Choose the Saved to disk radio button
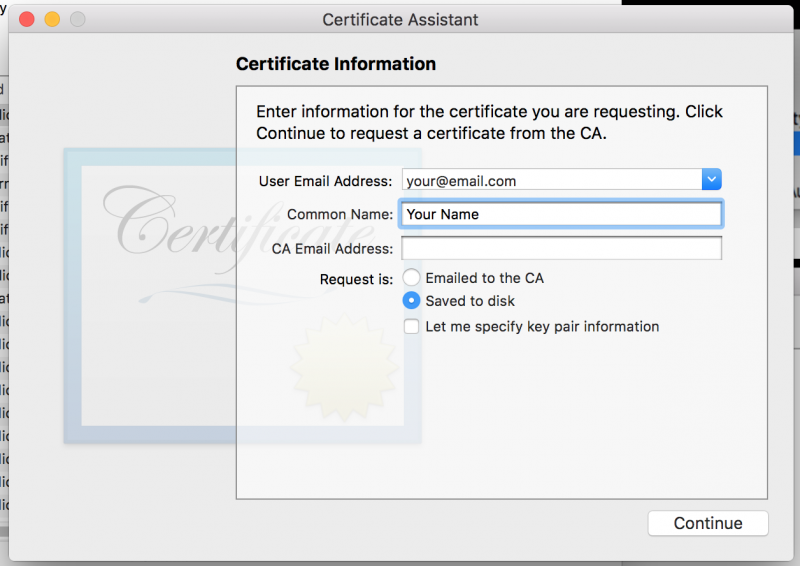Viewport: 800px width, 566px height. (x=411, y=301)
